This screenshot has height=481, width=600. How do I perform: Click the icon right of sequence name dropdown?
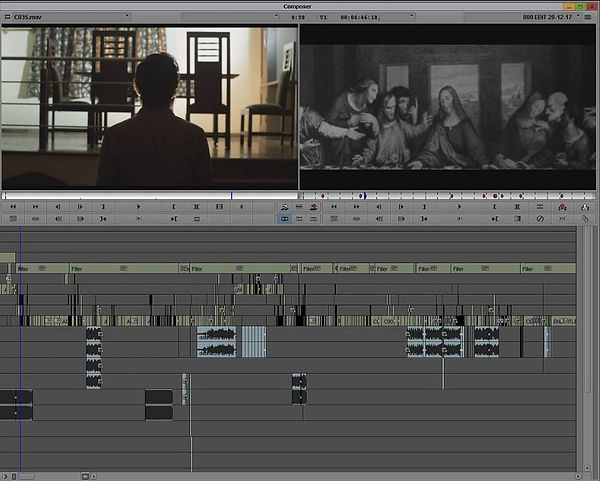588,17
